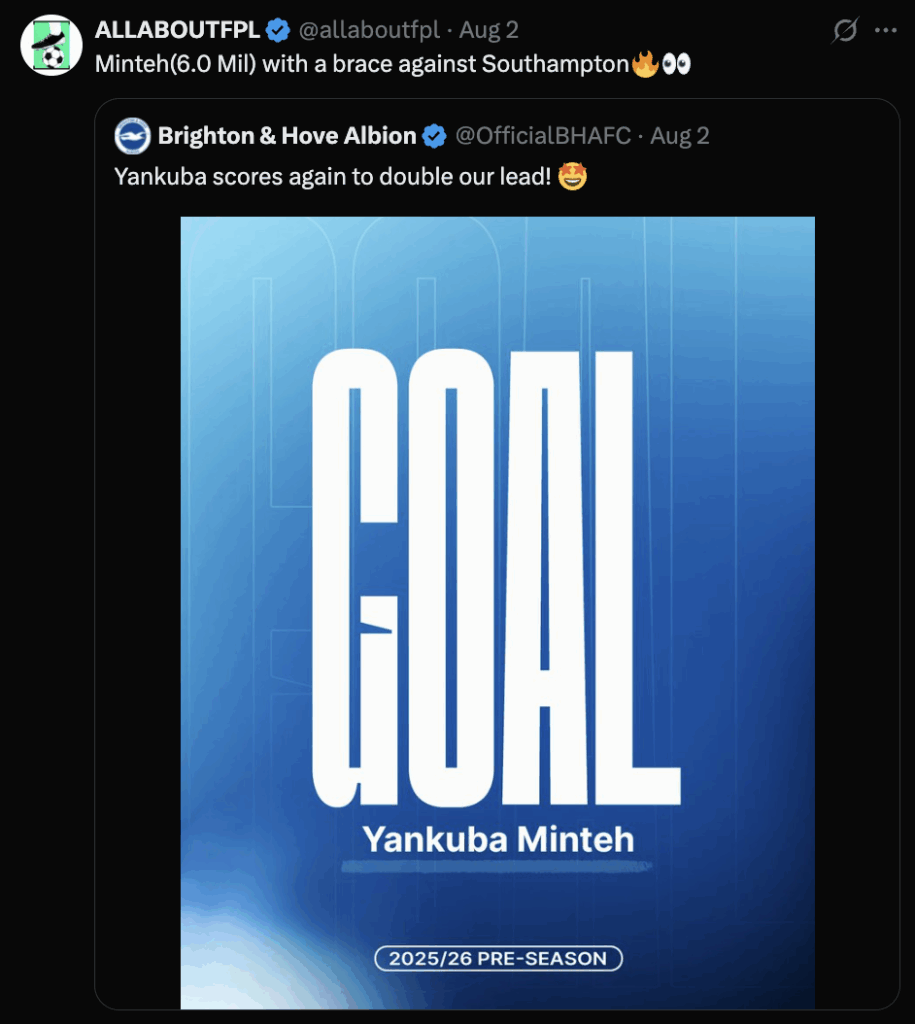Screen dimensions: 915x1024
Task: Click the star-struck emoji in quoted tweet
Action: click(573, 177)
